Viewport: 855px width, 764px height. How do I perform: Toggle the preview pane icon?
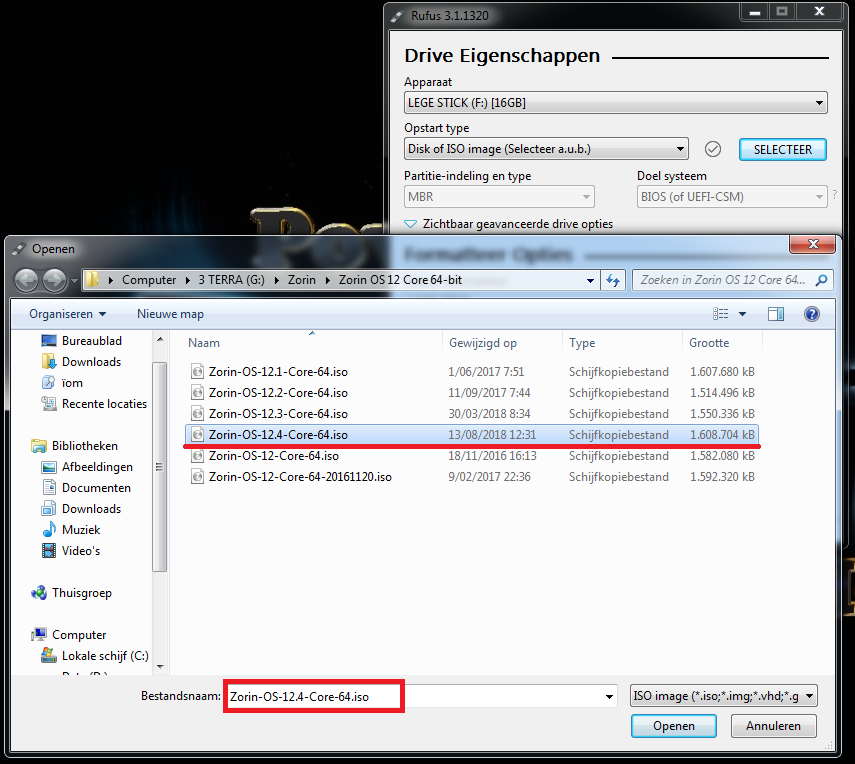(775, 314)
